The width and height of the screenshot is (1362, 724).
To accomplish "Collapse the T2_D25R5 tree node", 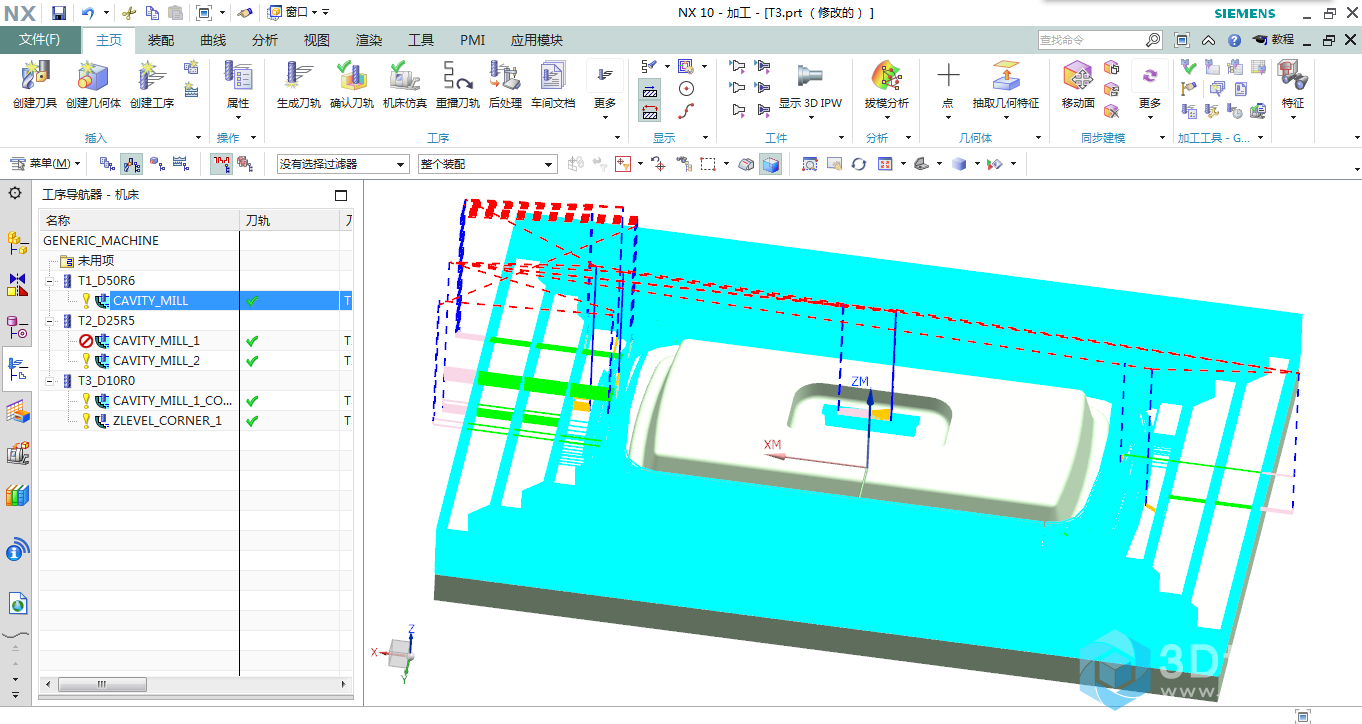I will point(50,320).
